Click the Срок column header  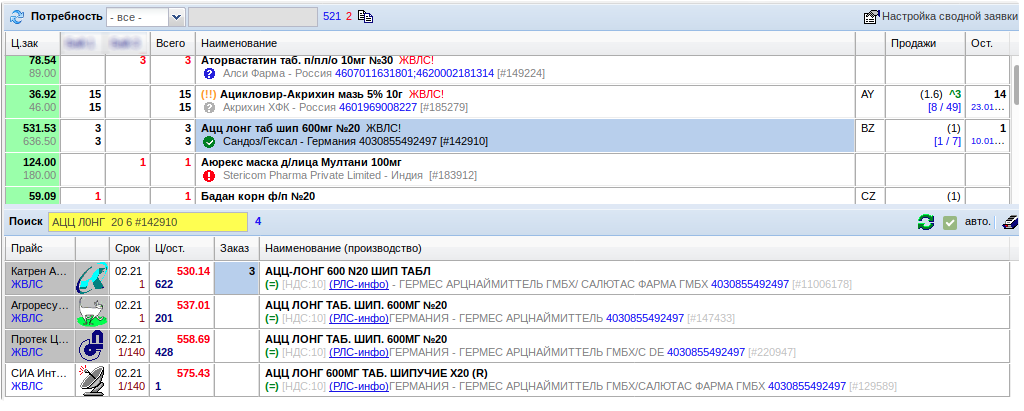coord(128,248)
